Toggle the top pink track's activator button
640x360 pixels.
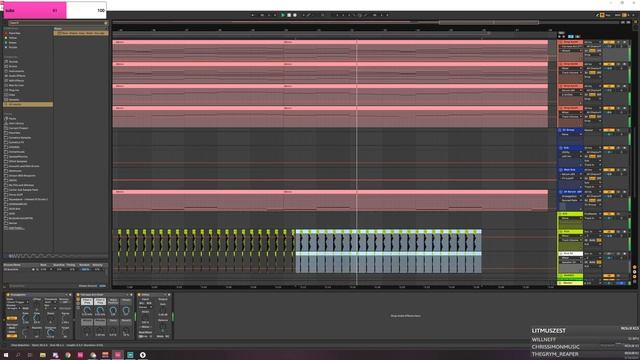coord(608,42)
